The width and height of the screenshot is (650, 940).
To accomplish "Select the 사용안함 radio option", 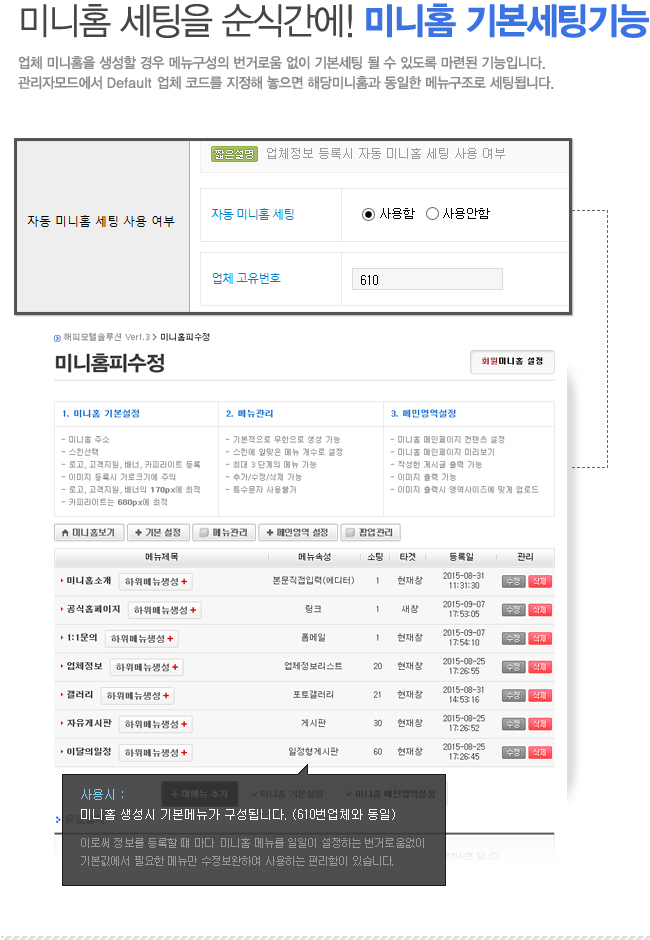I will coord(432,213).
